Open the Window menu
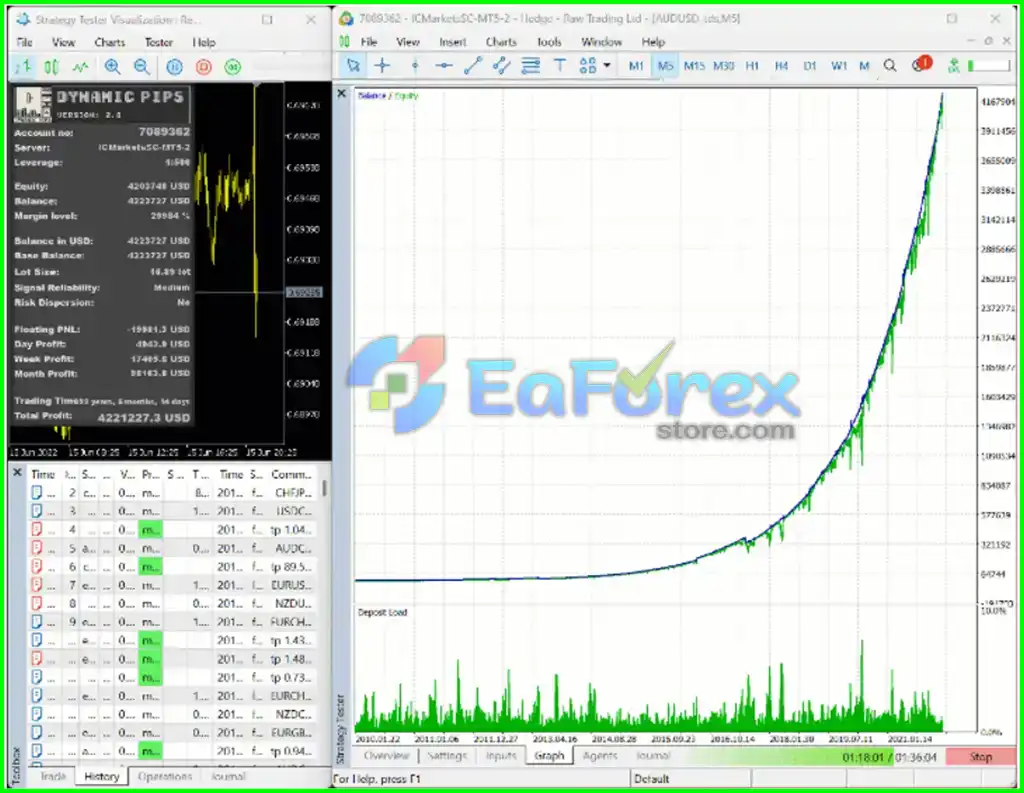 coord(601,42)
